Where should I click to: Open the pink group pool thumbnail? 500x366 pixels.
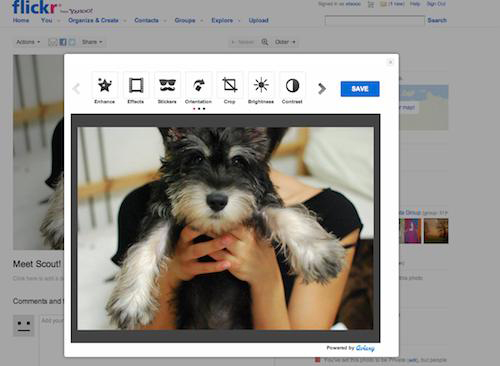[x=410, y=231]
